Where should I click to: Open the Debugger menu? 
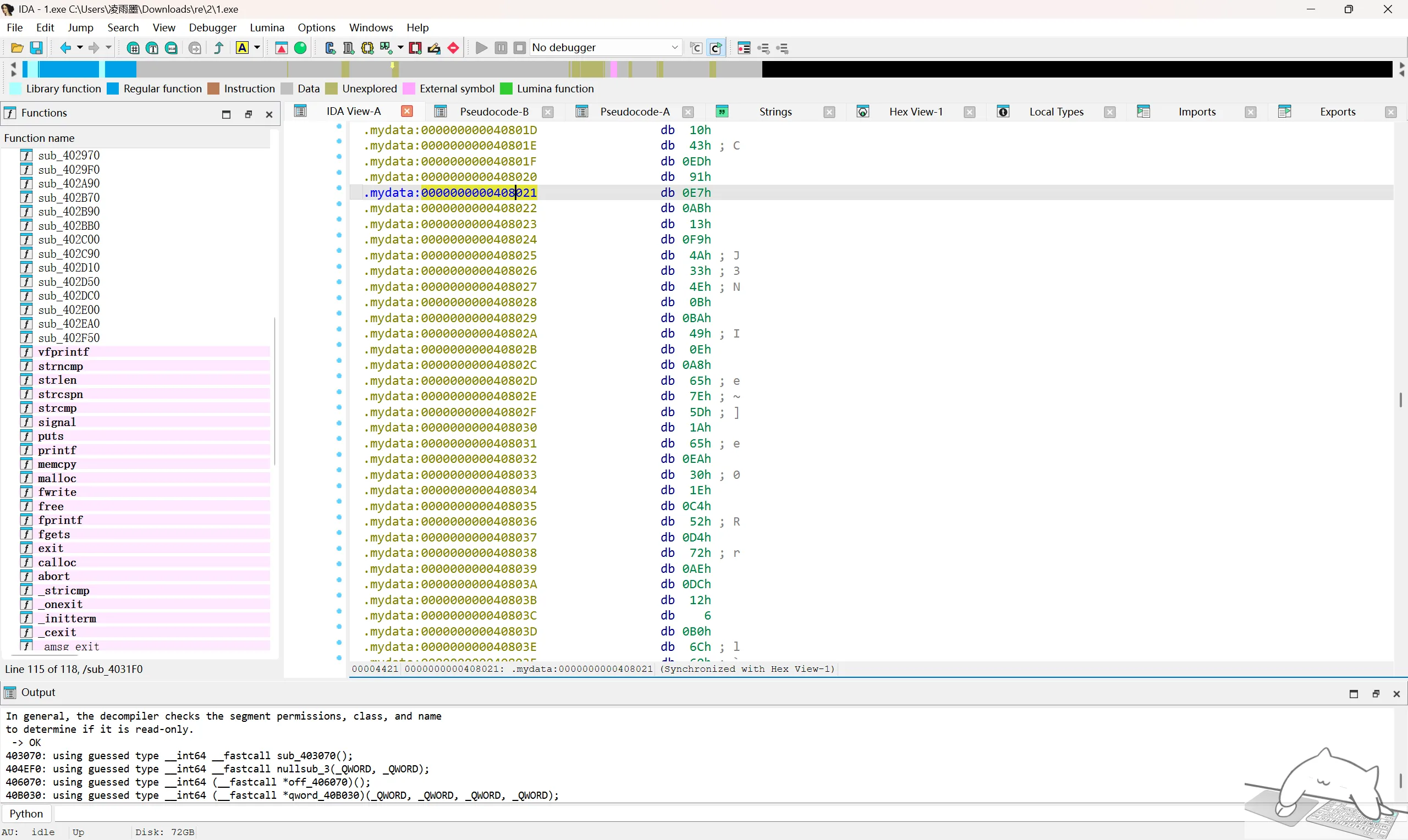(212, 27)
